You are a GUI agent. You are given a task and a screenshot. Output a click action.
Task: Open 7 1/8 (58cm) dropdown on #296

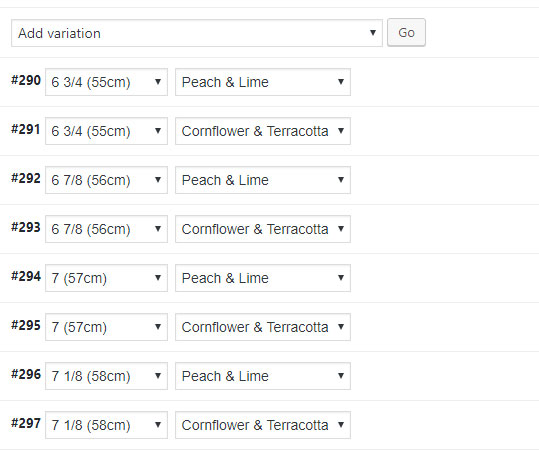[106, 376]
